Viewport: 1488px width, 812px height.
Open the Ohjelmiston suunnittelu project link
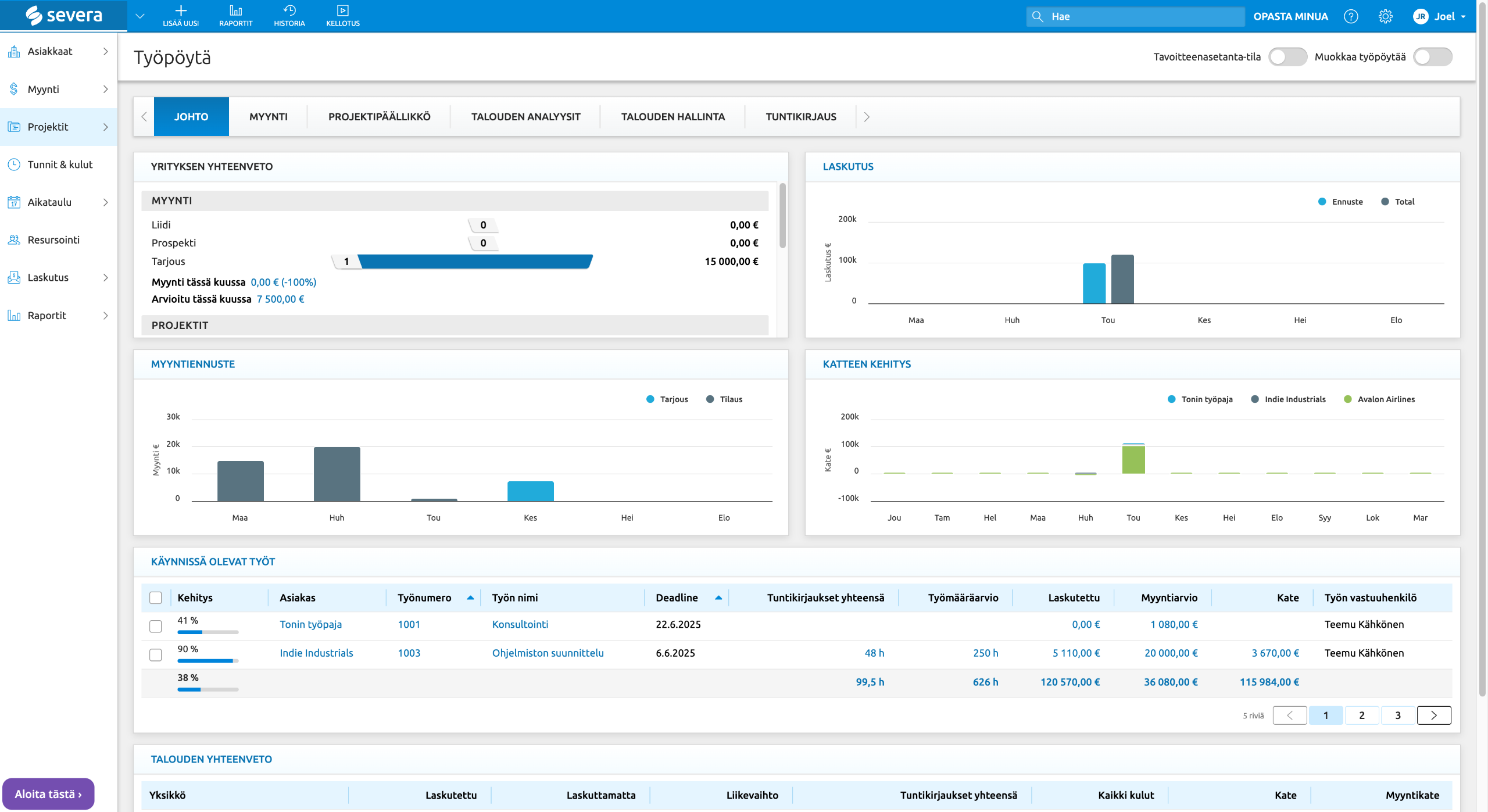[548, 653]
